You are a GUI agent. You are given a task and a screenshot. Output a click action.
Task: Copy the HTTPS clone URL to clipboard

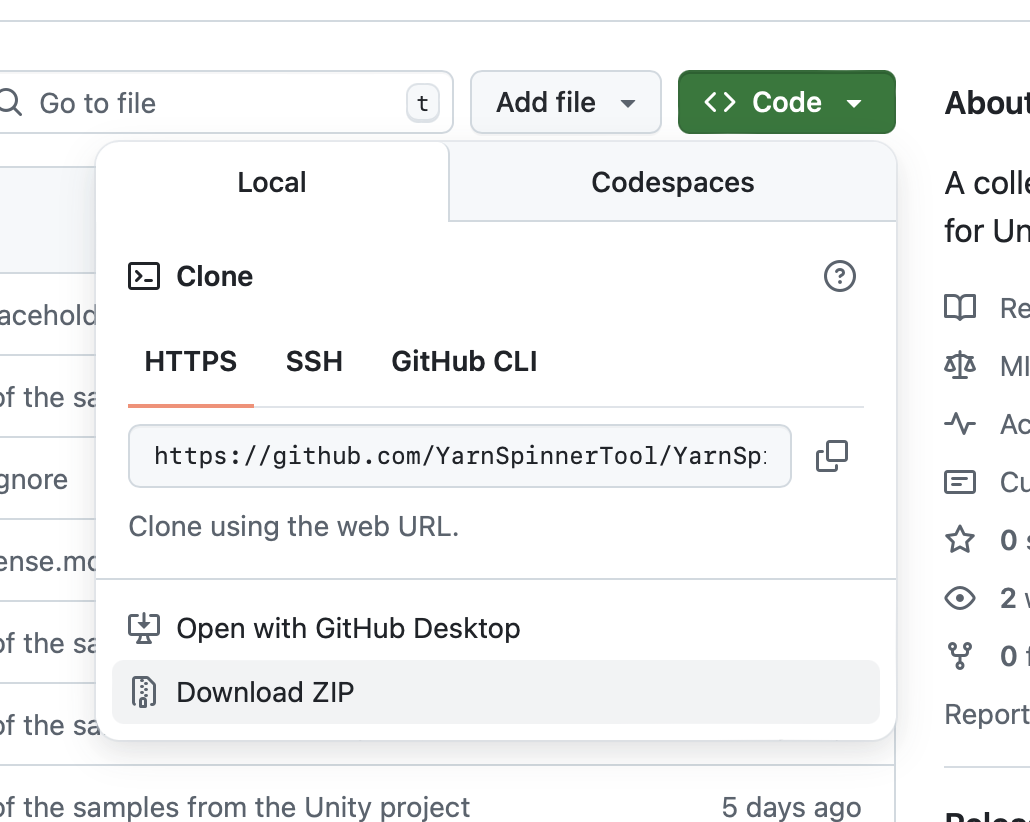point(832,456)
